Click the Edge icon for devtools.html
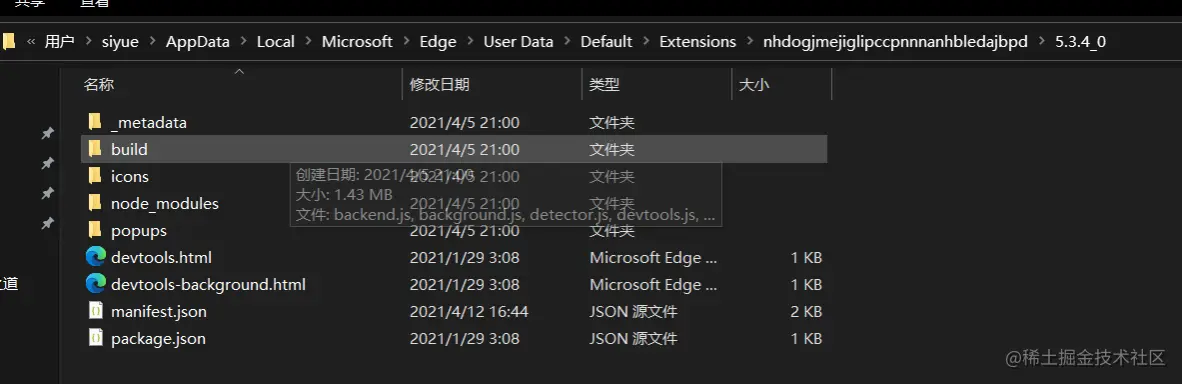The height and width of the screenshot is (384, 1182). 96,257
